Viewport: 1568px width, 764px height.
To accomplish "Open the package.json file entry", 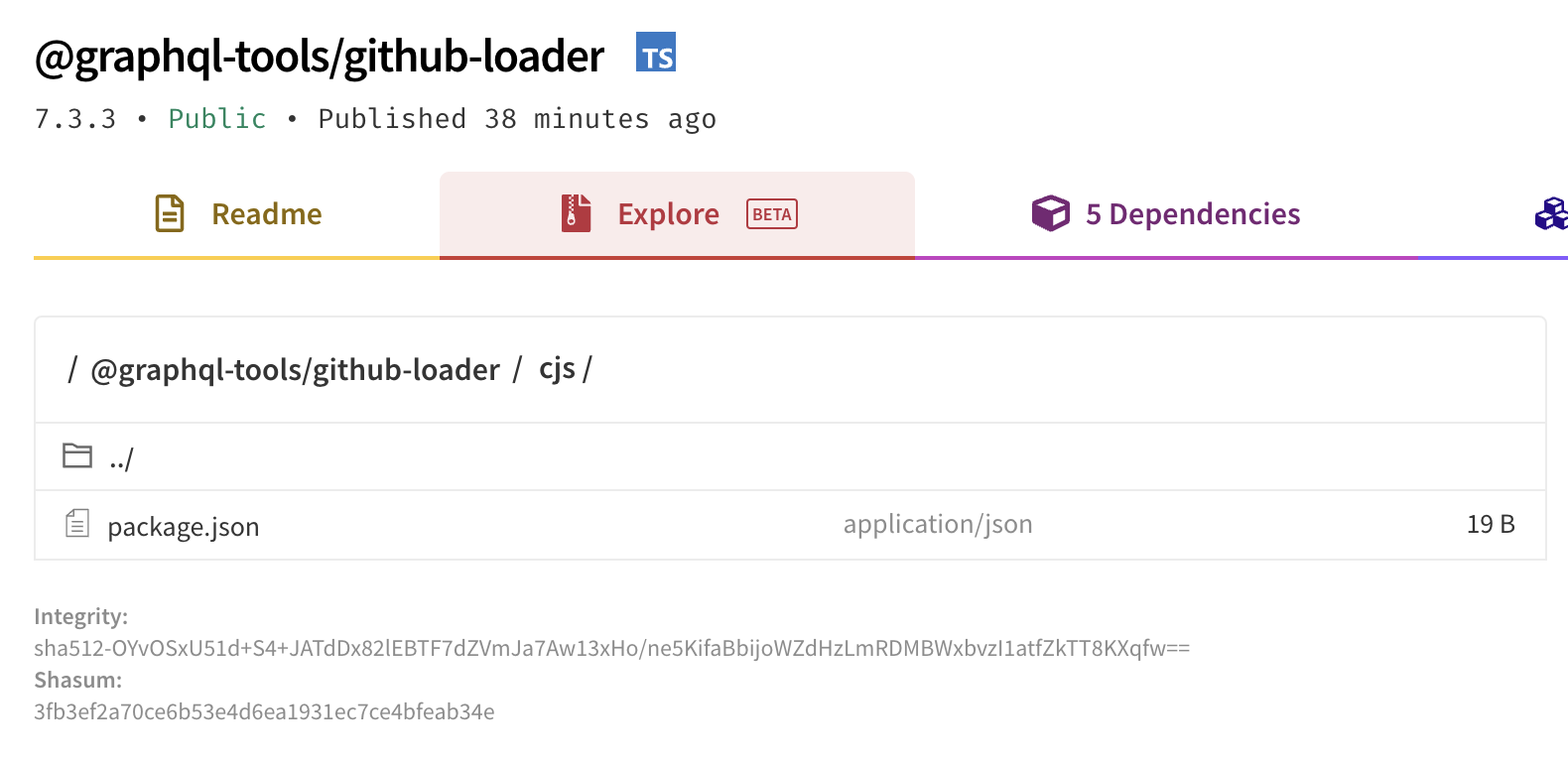I will coord(184,526).
